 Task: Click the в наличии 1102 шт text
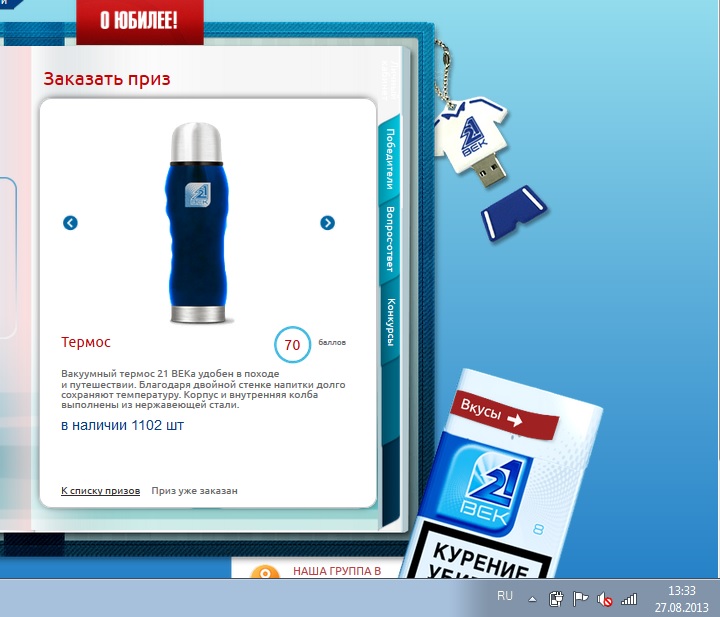coord(122,425)
